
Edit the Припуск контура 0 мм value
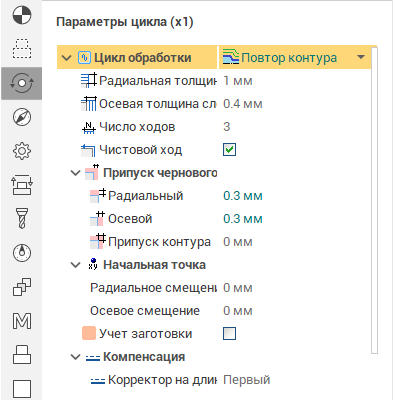coord(238,242)
